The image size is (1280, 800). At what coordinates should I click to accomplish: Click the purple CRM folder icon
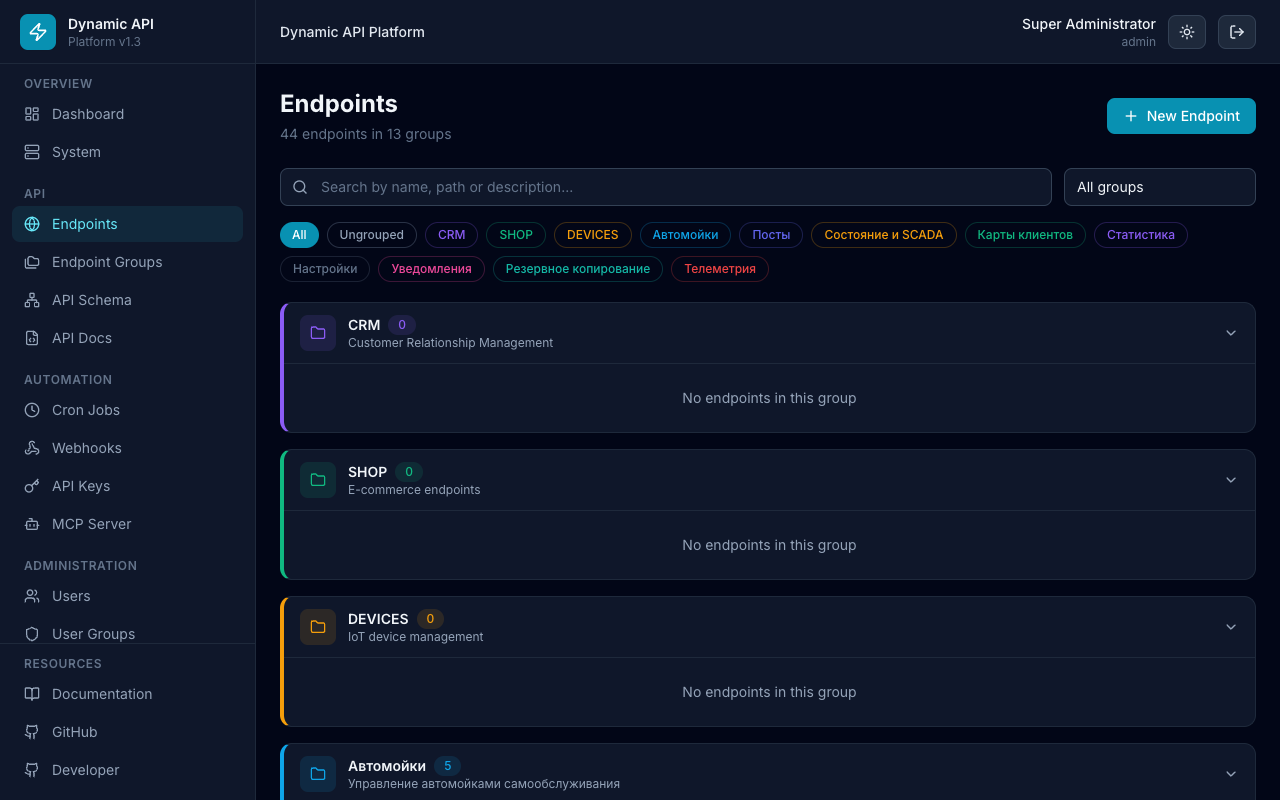pos(318,333)
